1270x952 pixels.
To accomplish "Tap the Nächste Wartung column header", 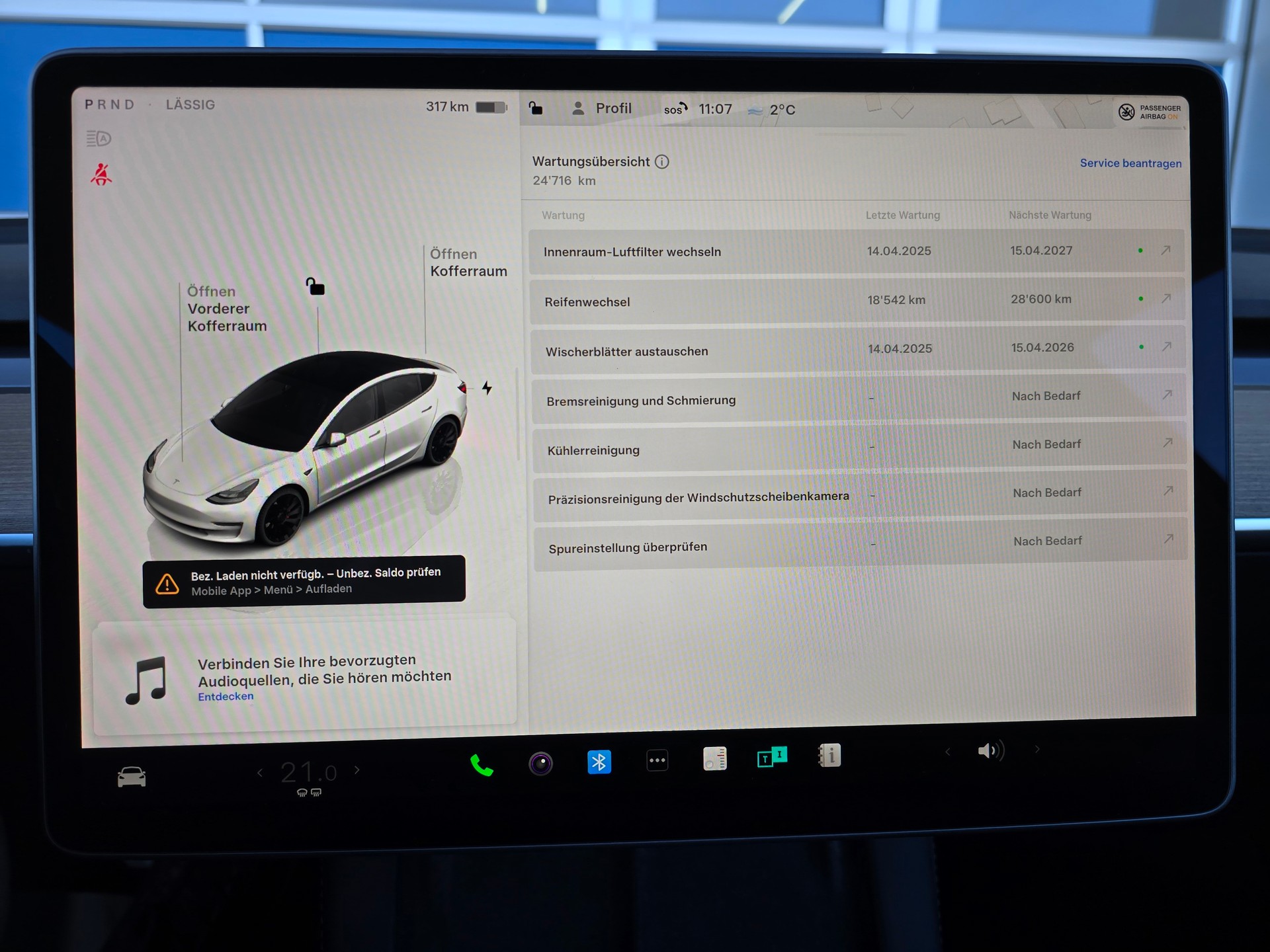I will click(1050, 215).
